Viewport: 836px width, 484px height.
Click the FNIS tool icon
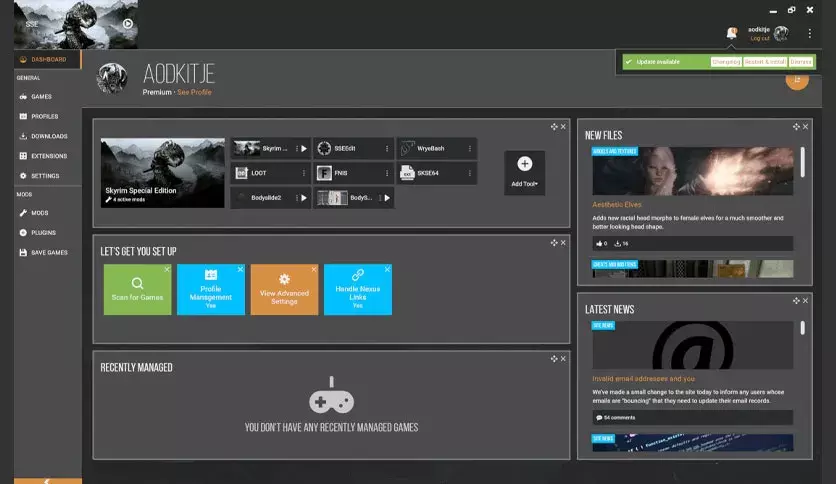point(324,173)
